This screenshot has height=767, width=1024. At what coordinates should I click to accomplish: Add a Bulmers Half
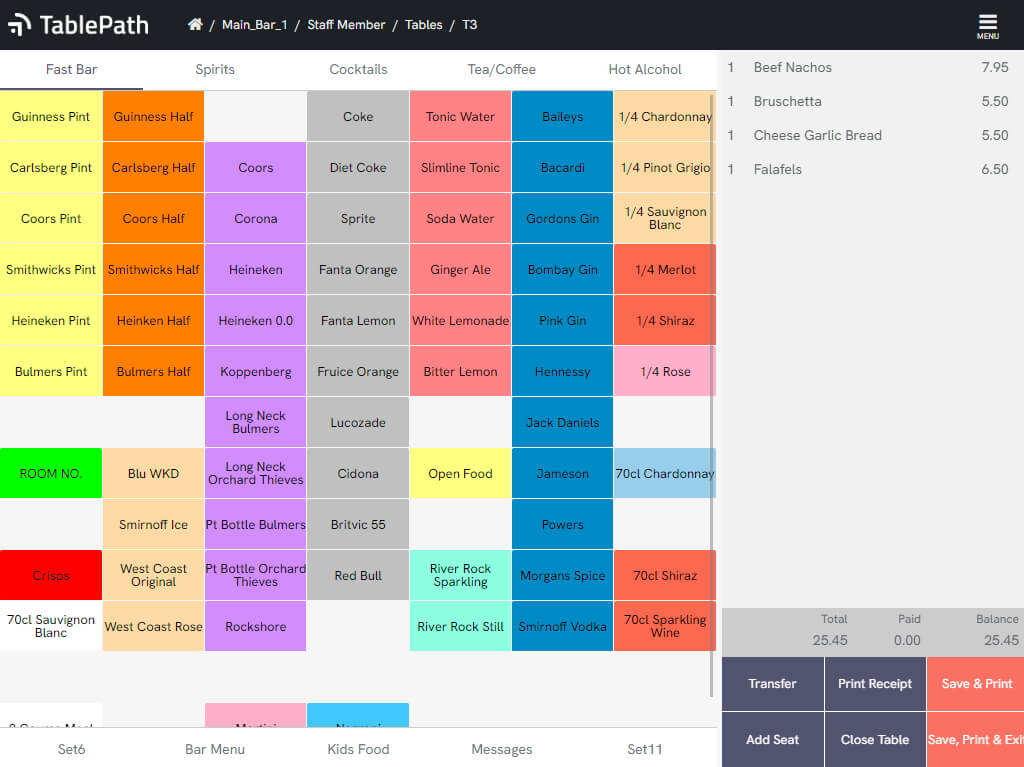153,371
